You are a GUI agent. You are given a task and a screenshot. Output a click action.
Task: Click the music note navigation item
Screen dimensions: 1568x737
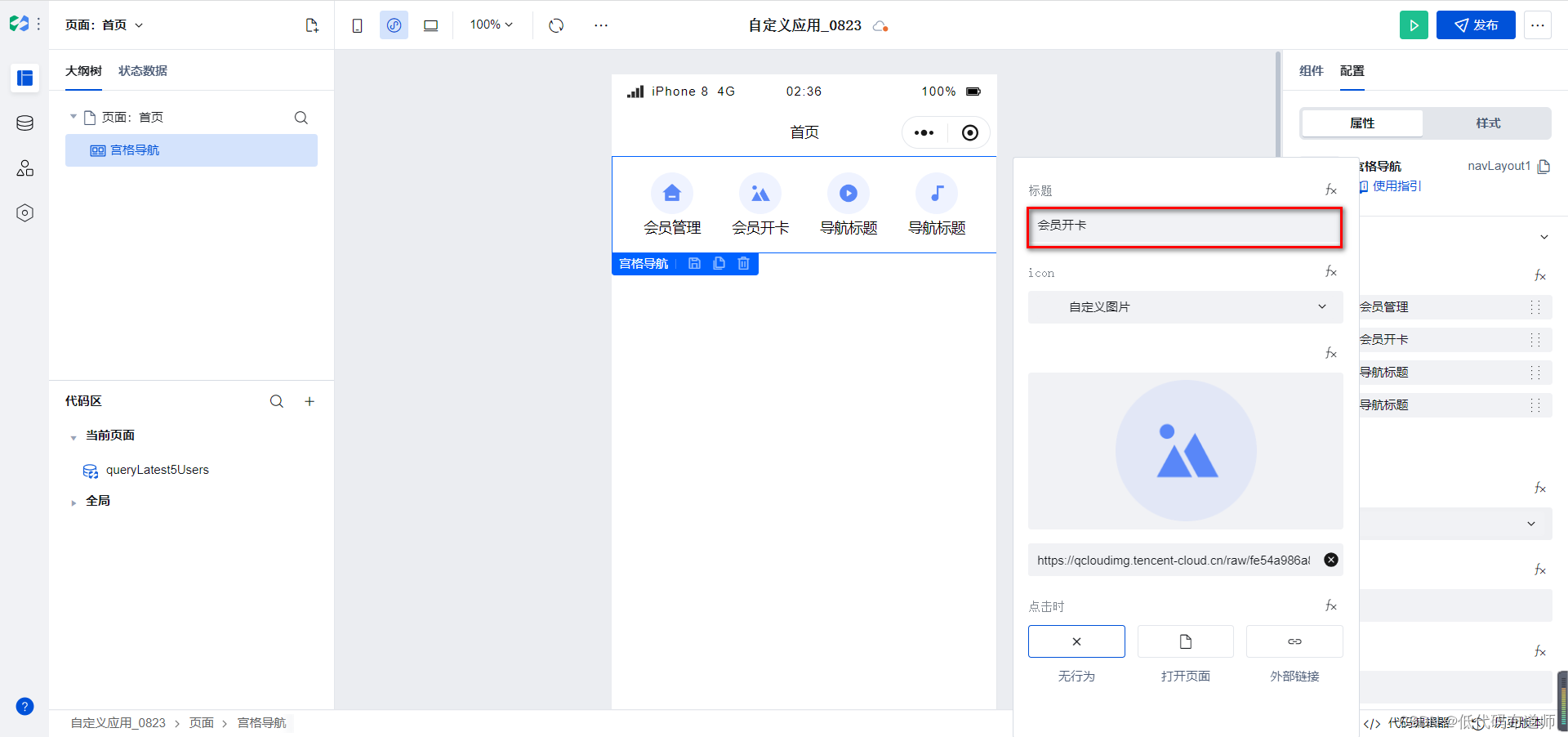[x=937, y=194]
